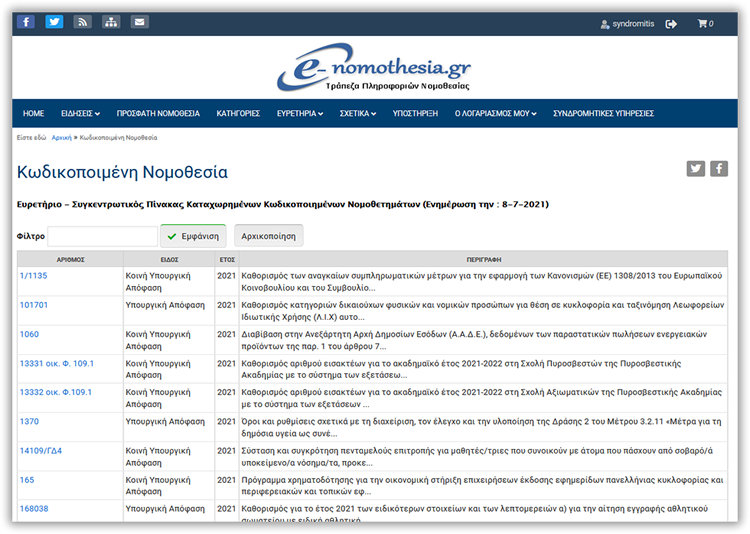Viewport: 750px width, 534px height.
Task: Click the ΕΙΔΟΣ column header
Action: point(169,259)
